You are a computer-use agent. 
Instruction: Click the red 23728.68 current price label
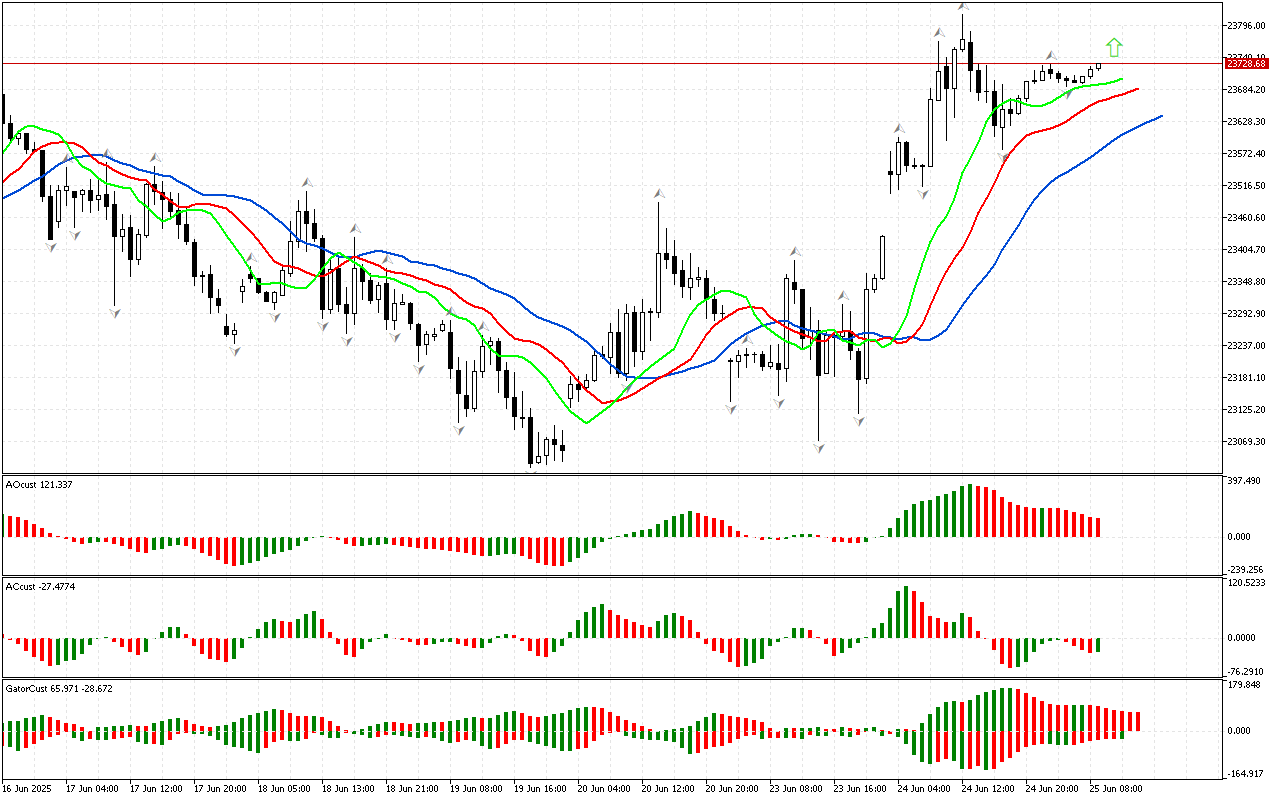(x=1246, y=64)
